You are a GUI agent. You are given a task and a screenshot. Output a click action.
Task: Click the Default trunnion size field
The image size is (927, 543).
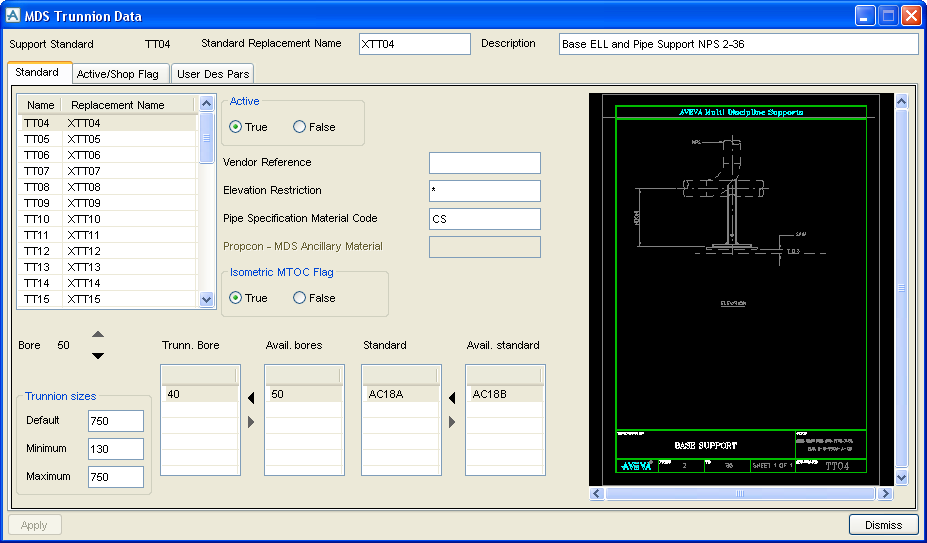(116, 421)
